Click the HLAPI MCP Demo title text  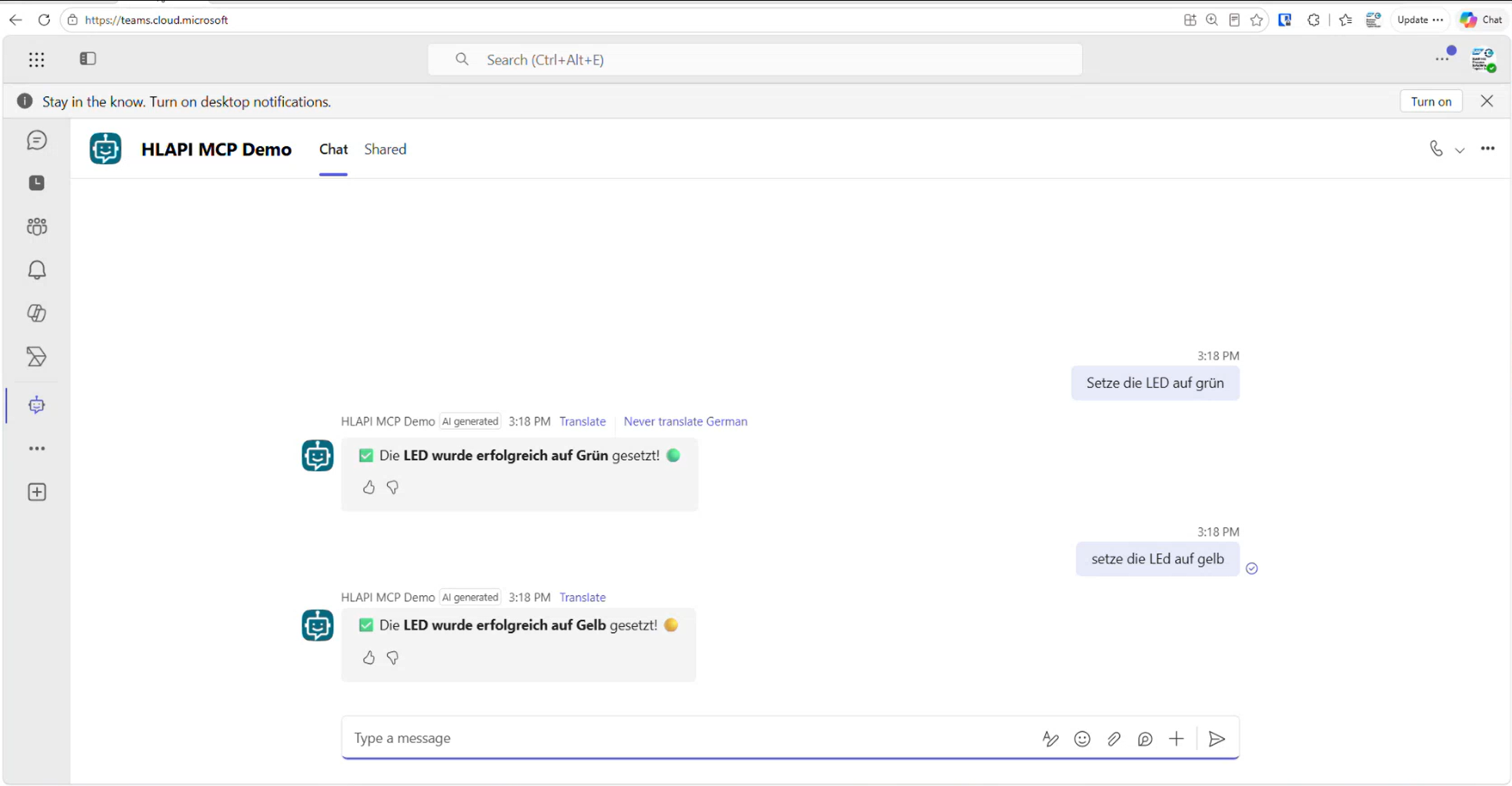pos(216,149)
